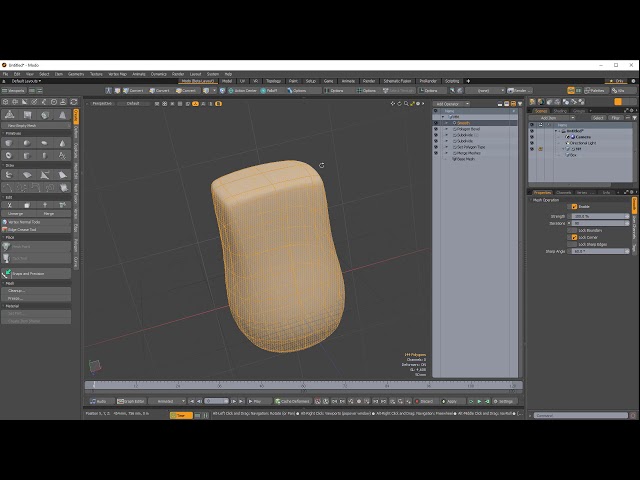
Task: Click the timeline ruler at frame 24
Action: coord(178,385)
